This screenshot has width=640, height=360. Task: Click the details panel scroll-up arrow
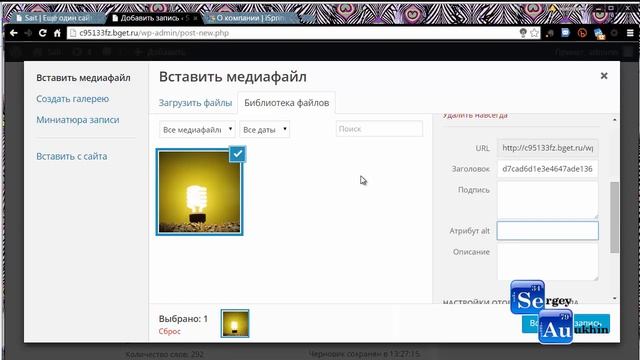pos(615,120)
